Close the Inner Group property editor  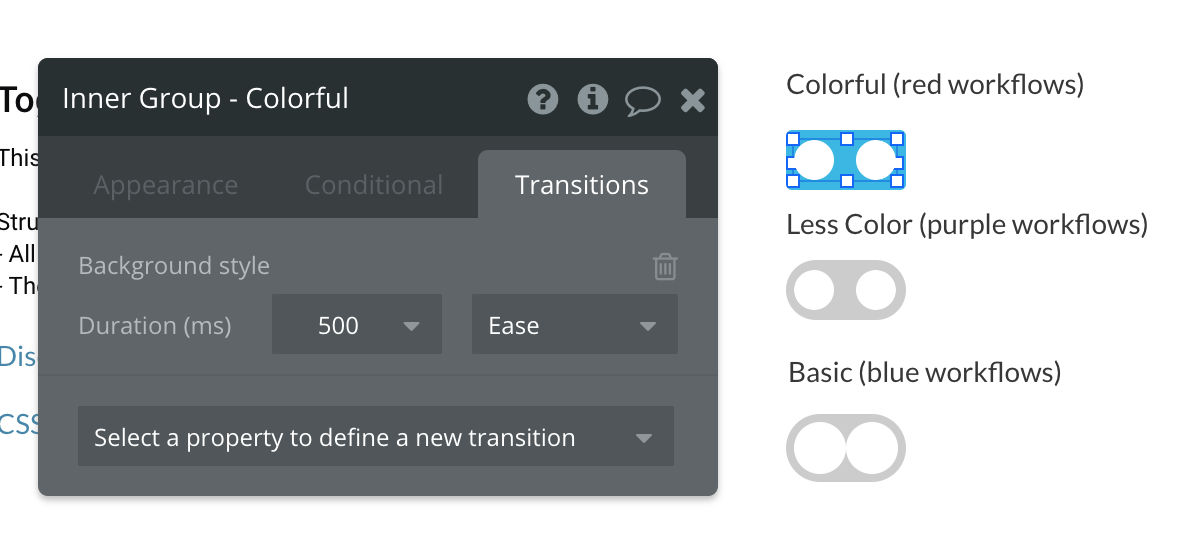tap(693, 99)
